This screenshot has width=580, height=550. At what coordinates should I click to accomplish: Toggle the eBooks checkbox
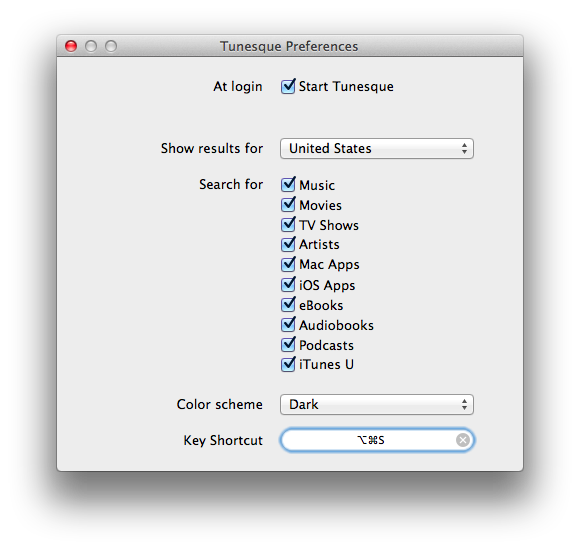coord(288,304)
